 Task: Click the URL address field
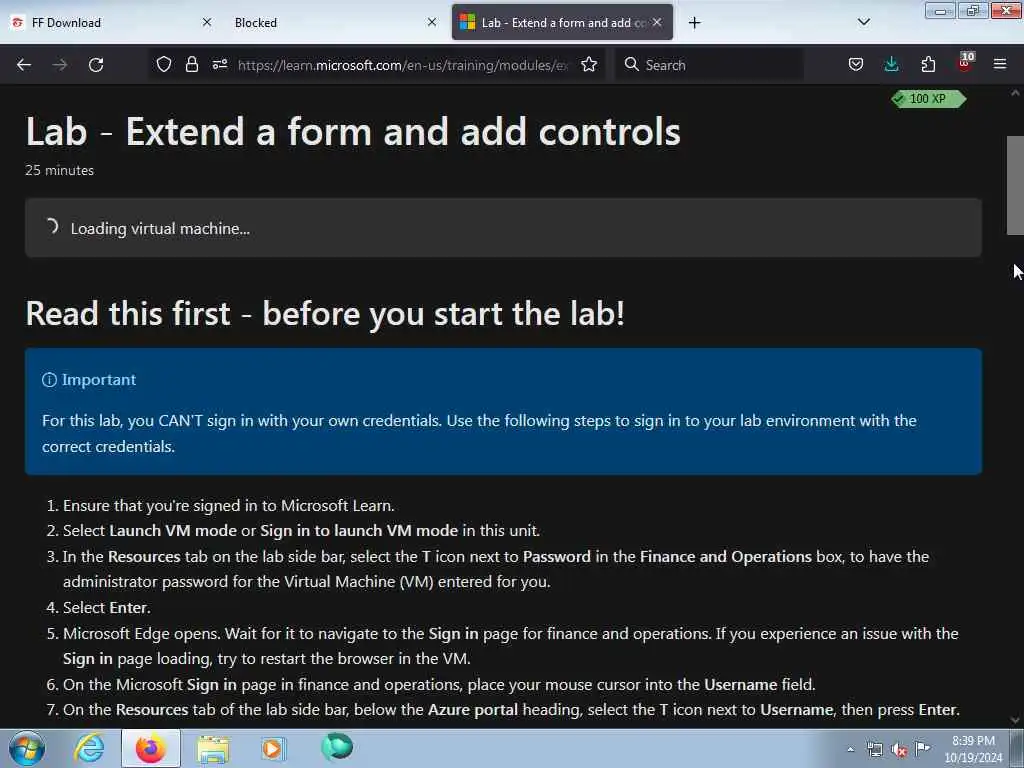[x=403, y=65]
